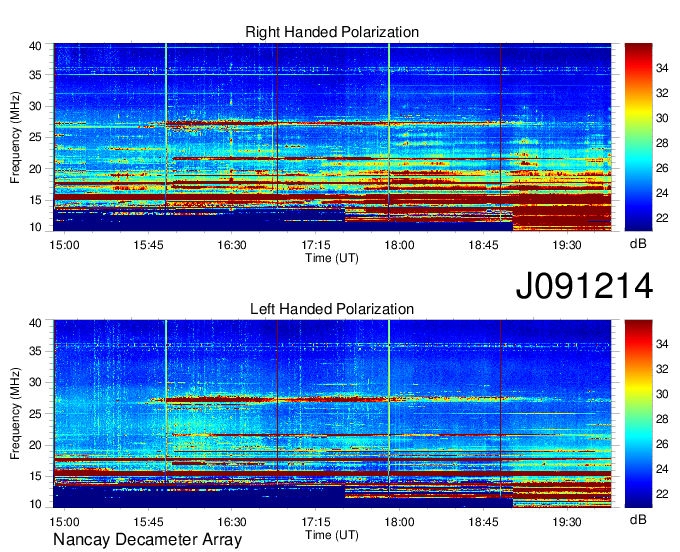Viewport: 680px width, 552px height.
Task: Click dB unit label of Right Handed color bar
Action: coord(638,244)
